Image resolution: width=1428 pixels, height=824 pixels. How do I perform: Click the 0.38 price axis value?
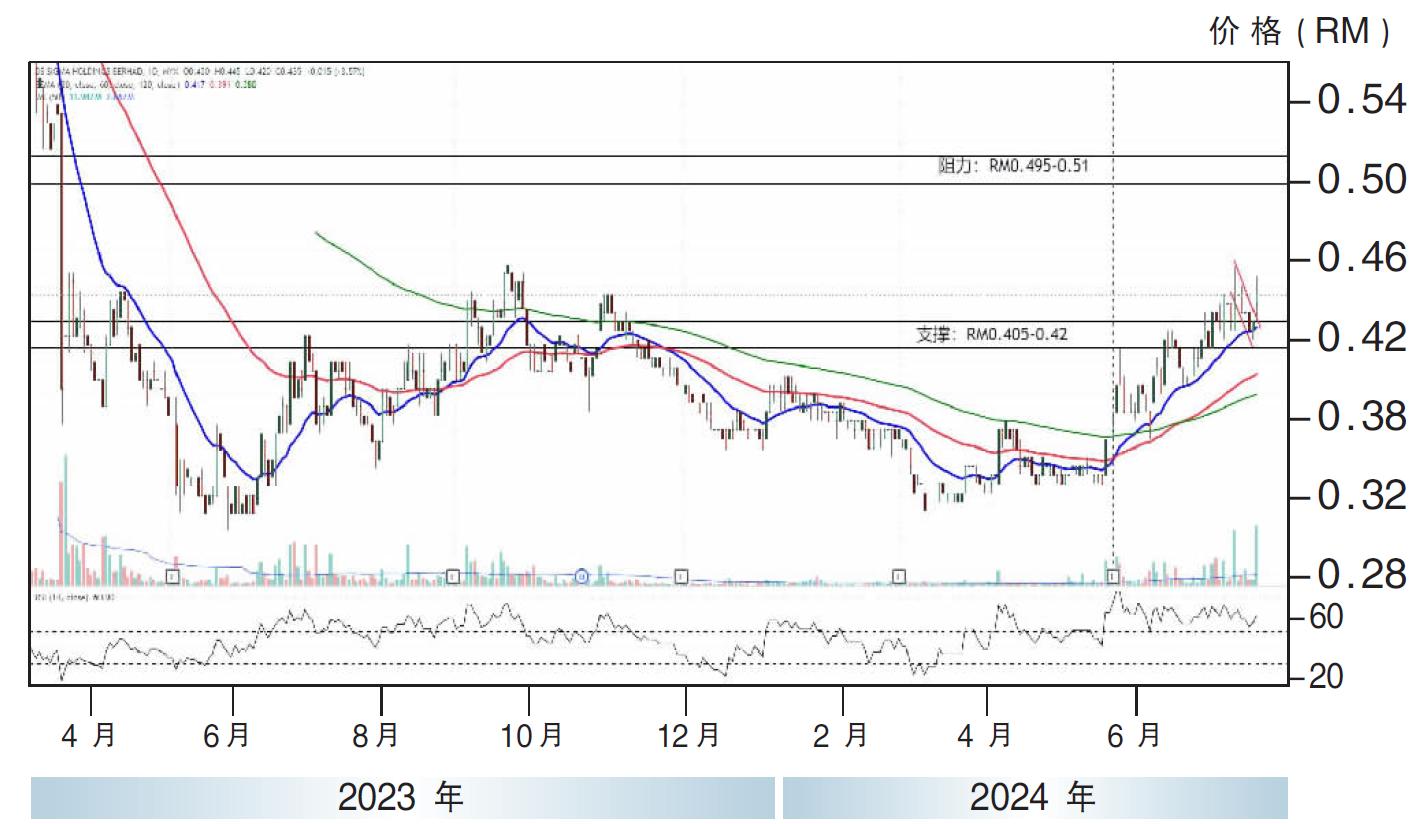click(1362, 417)
